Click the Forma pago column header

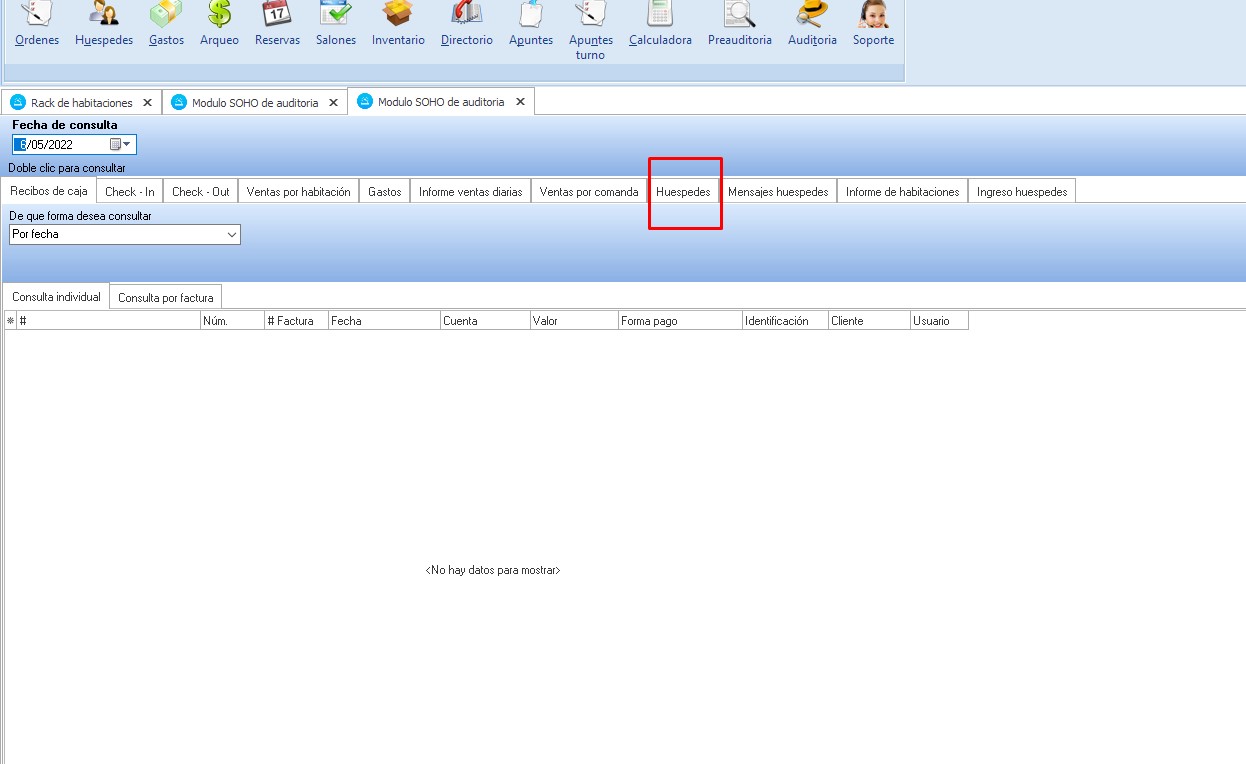pos(679,321)
